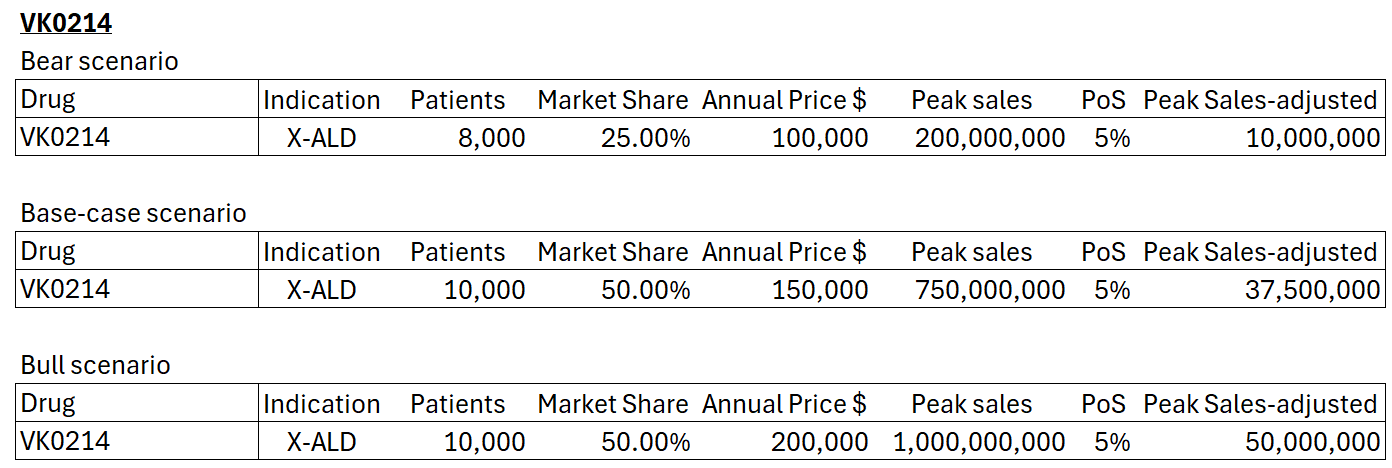Screen dimensions: 1392x468
Task: Select the 200,000 annual price cell
Action: 820,442
